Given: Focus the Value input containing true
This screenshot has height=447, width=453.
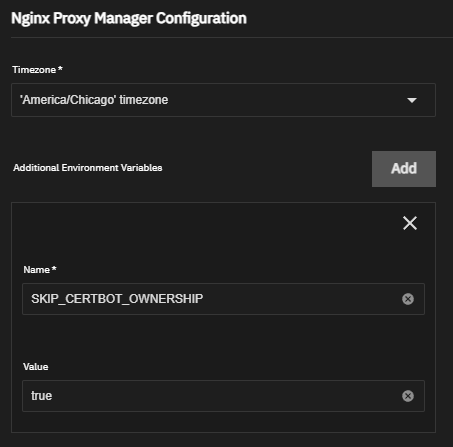Looking at the screenshot, I should (x=223, y=396).
